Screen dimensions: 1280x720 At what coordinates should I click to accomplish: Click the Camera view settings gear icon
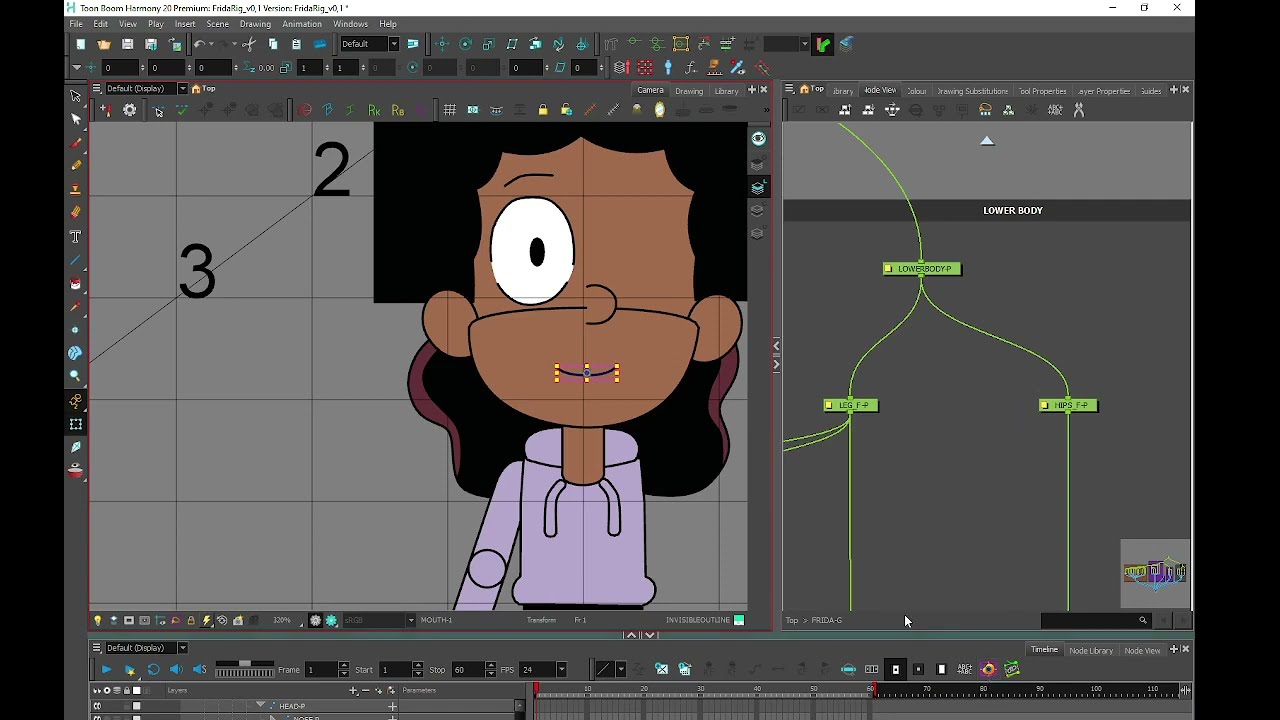(x=130, y=110)
